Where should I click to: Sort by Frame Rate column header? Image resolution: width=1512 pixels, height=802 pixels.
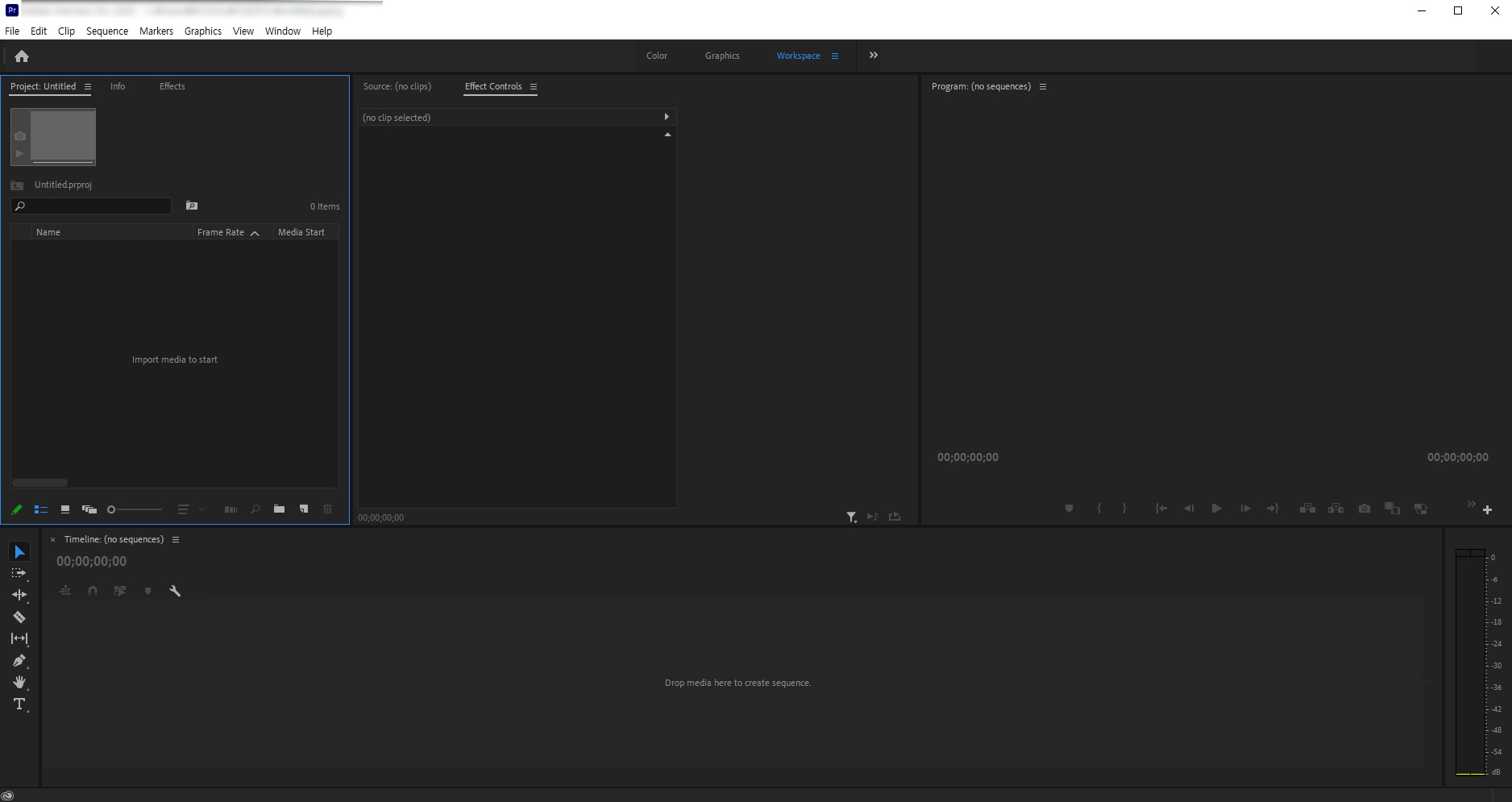[221, 232]
